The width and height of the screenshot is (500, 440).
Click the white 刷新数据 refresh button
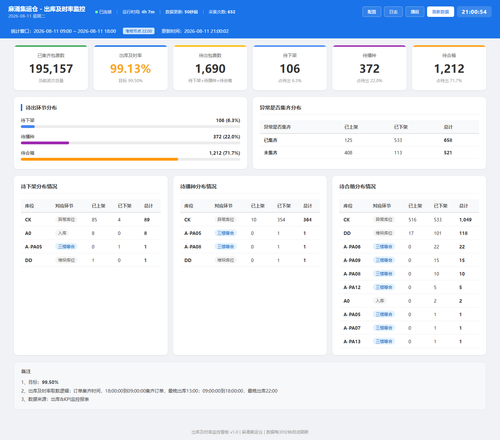(x=440, y=12)
